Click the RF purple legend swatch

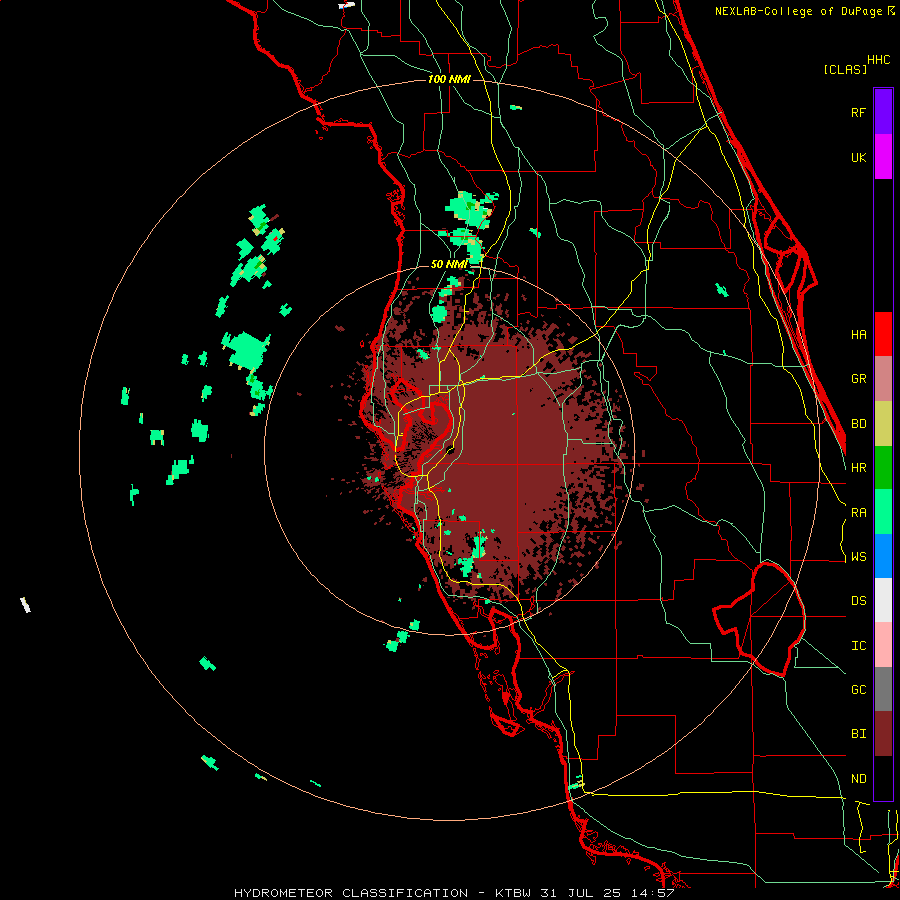pyautogui.click(x=883, y=112)
